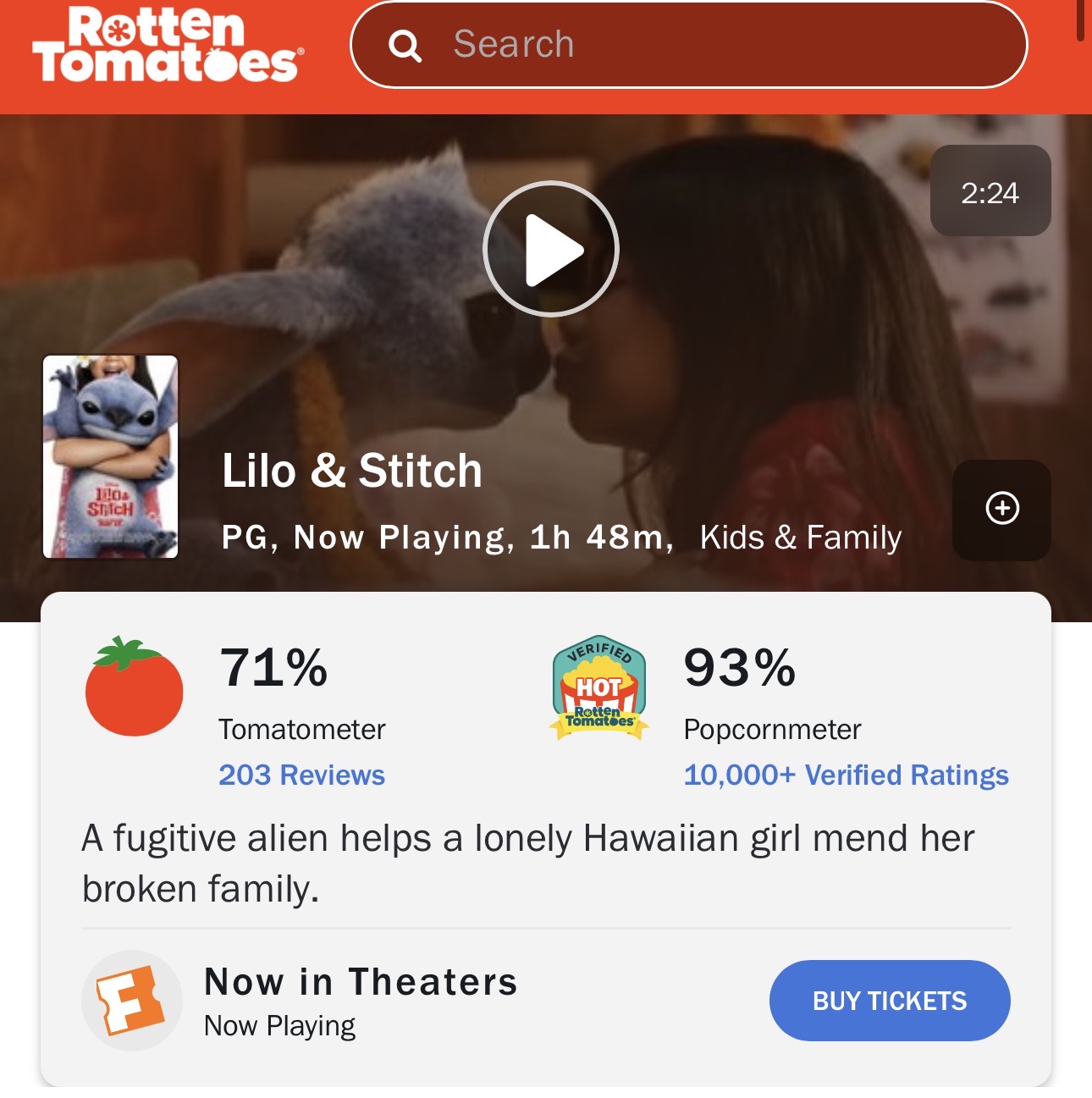Tap the Kids & Family genre label
The image size is (1092, 1098).
click(x=801, y=538)
